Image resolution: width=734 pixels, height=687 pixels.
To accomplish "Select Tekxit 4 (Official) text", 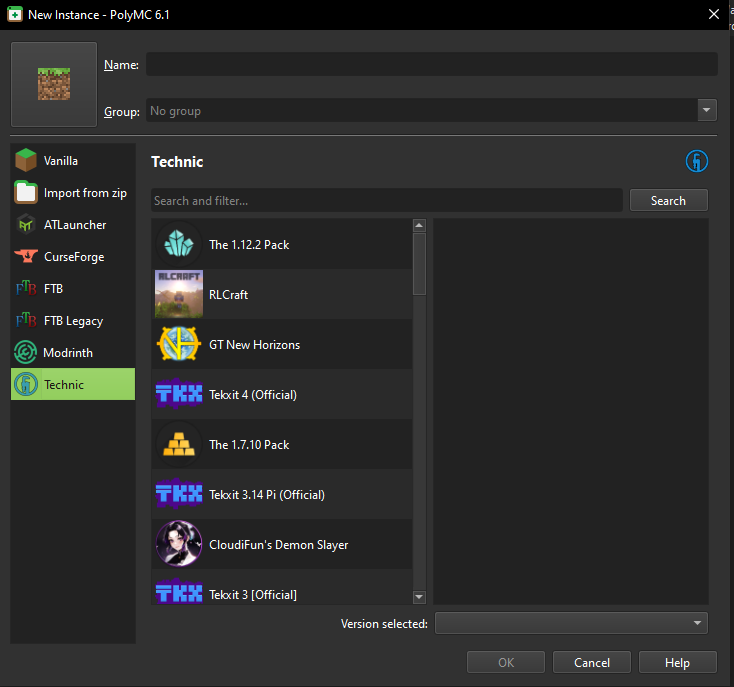I will (253, 395).
